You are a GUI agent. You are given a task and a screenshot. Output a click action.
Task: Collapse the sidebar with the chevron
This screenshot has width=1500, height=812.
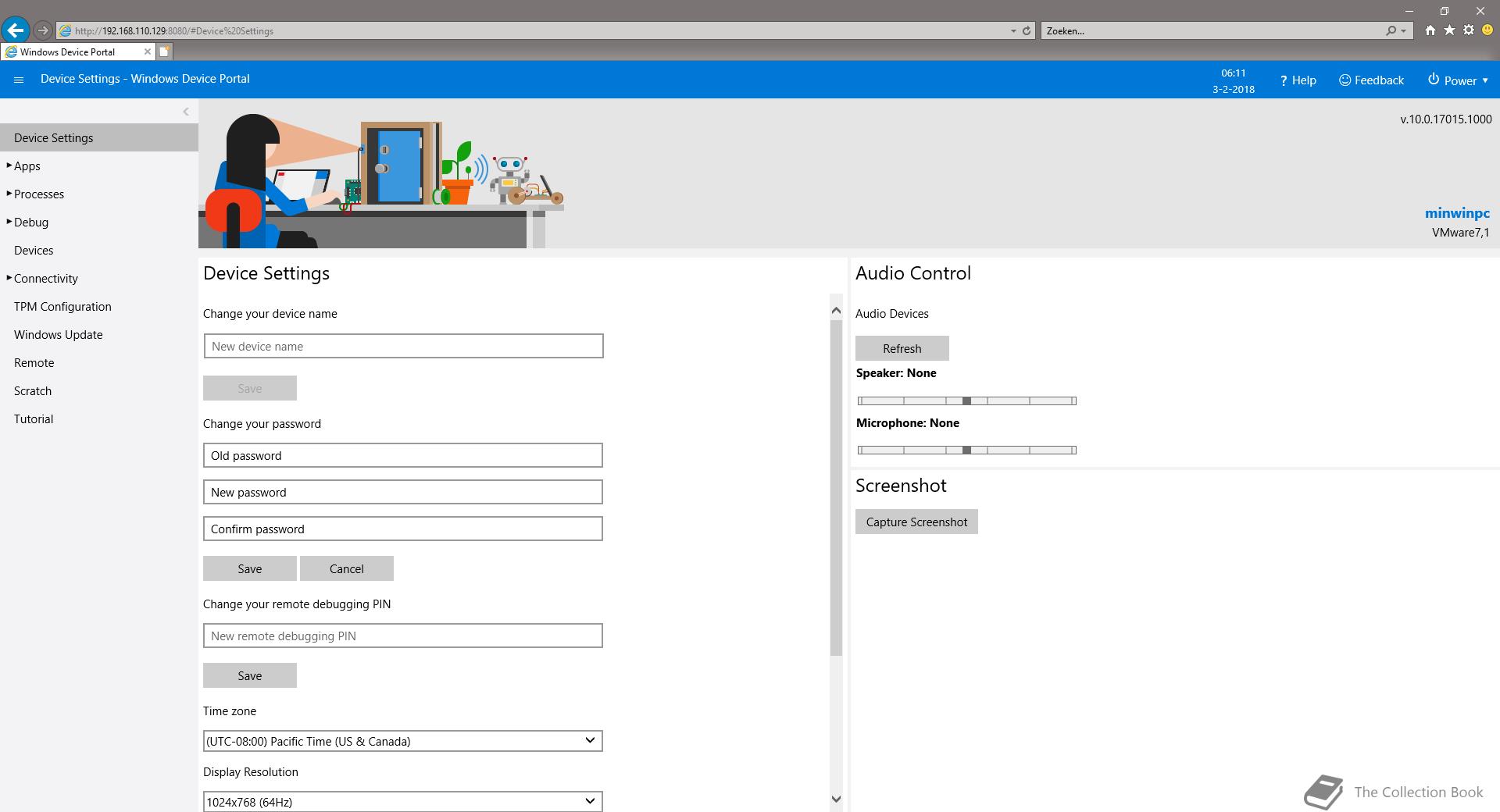tap(186, 112)
